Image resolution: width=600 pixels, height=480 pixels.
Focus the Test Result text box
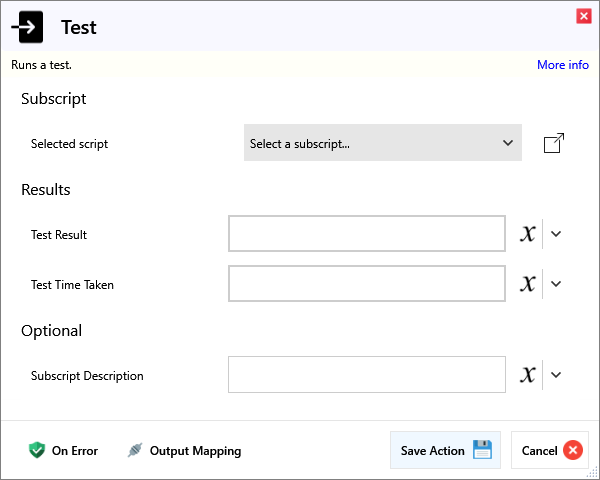366,234
